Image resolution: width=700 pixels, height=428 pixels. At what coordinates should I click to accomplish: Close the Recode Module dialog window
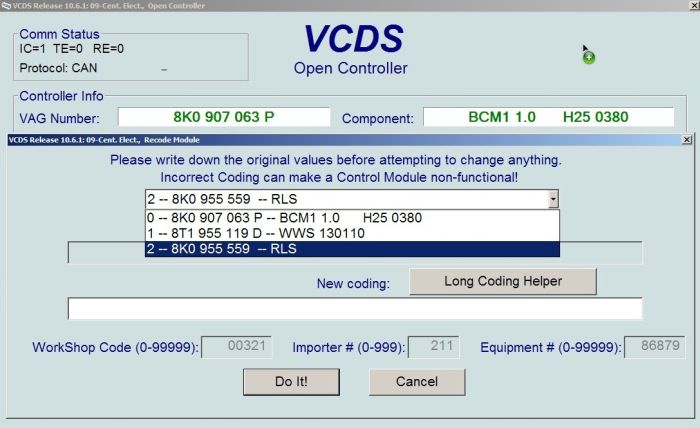(687, 140)
